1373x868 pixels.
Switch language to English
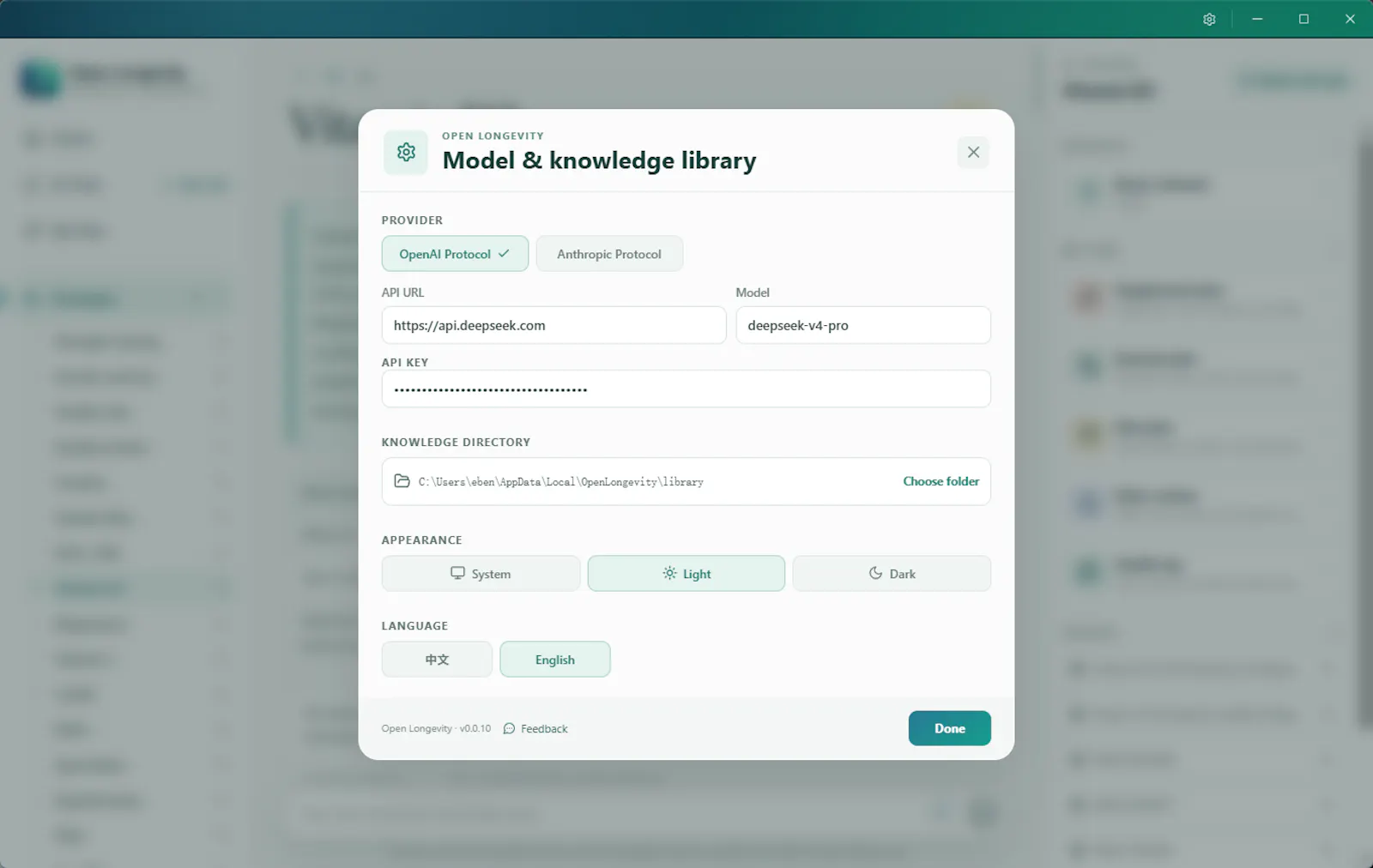[x=555, y=660]
